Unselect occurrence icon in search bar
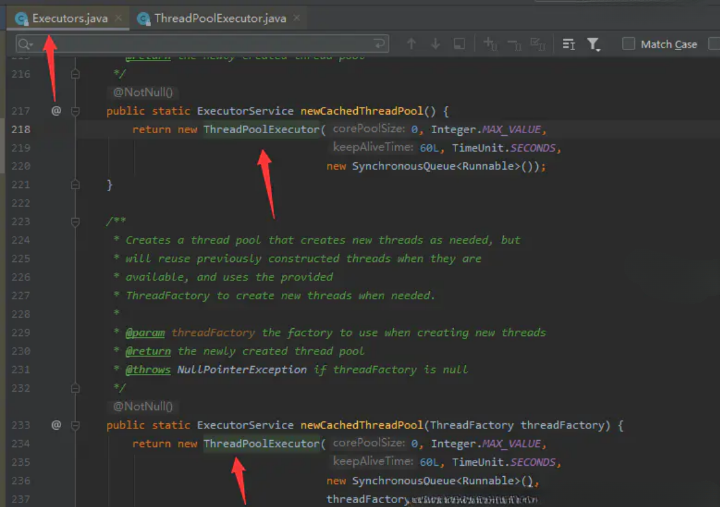This screenshot has height=507, width=720. (x=514, y=45)
